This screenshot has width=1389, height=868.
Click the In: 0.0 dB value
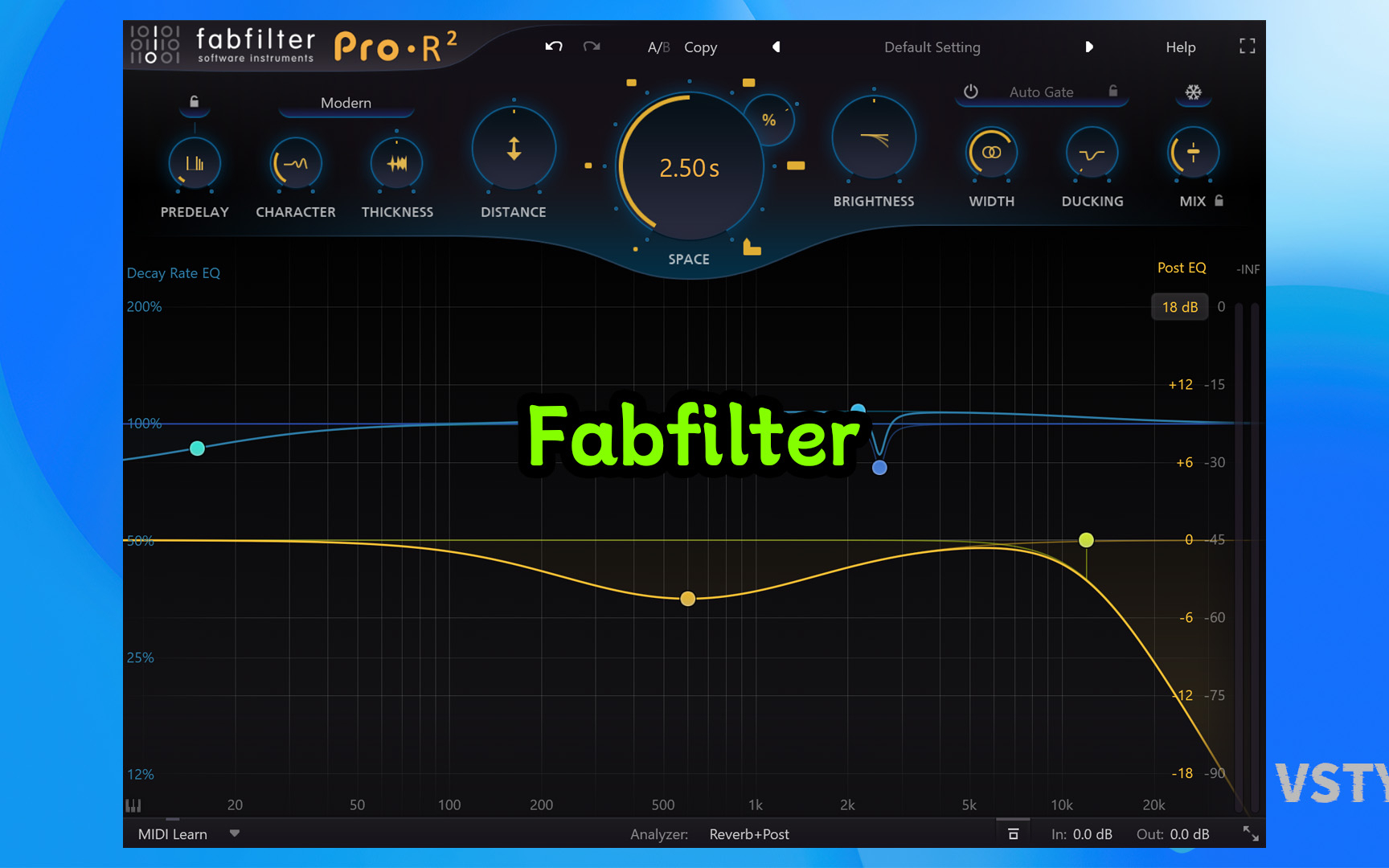point(1092,834)
